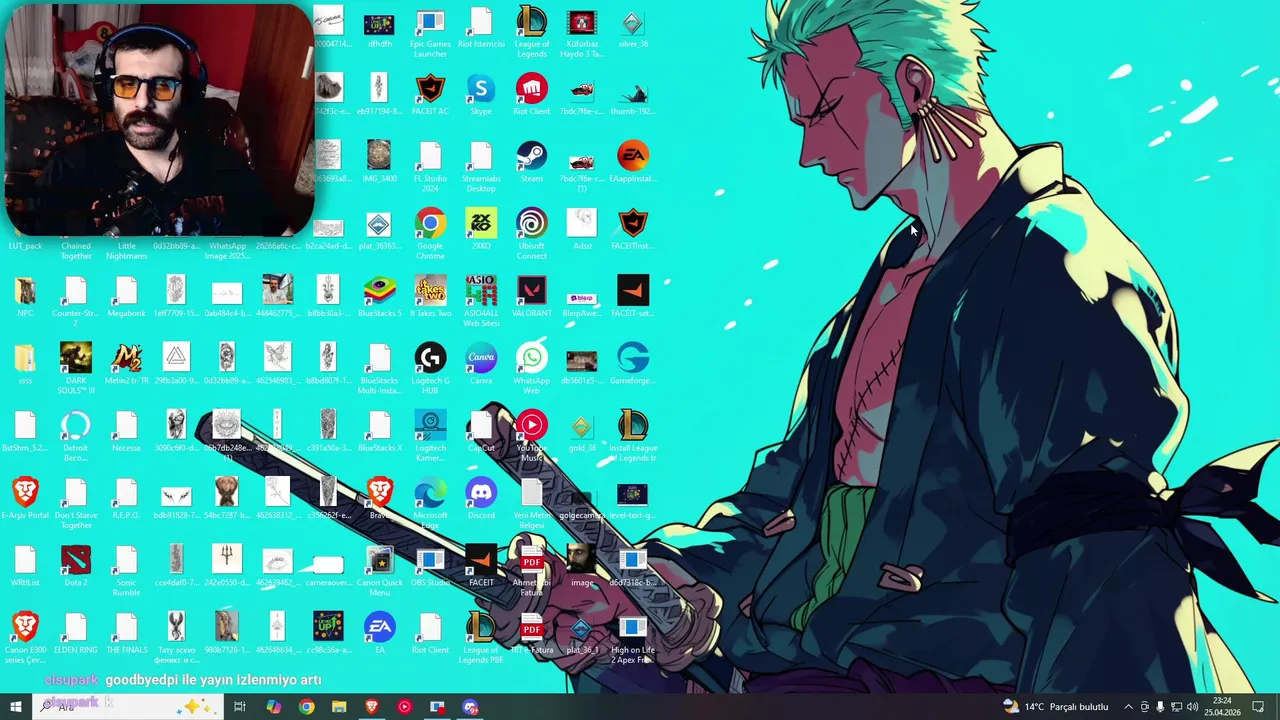Select the Canva desktop icon
The image size is (1280, 720).
point(481,364)
